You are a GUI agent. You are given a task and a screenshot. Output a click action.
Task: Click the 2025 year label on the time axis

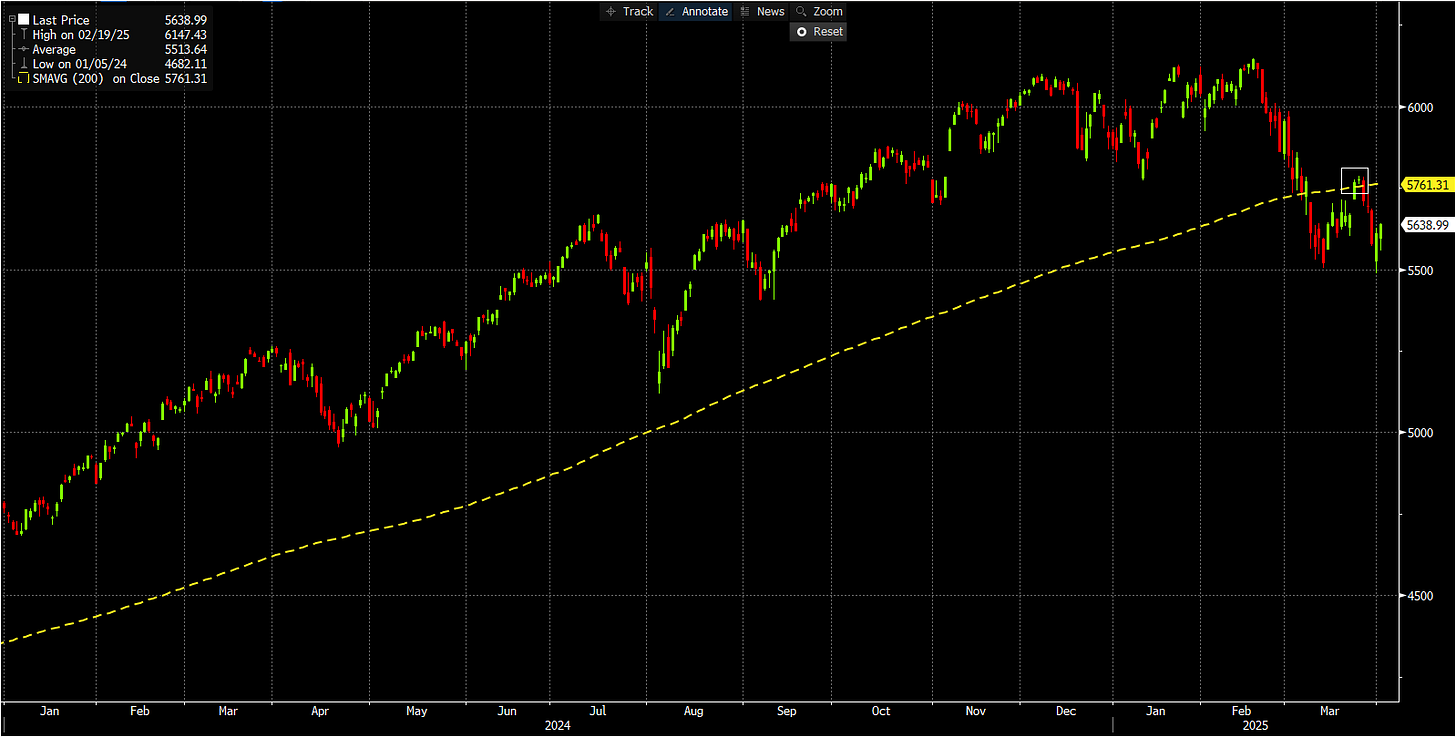click(1254, 726)
